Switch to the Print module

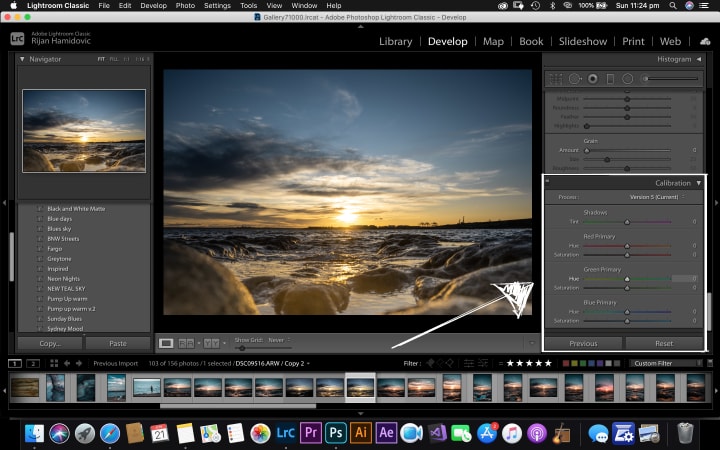pos(633,41)
